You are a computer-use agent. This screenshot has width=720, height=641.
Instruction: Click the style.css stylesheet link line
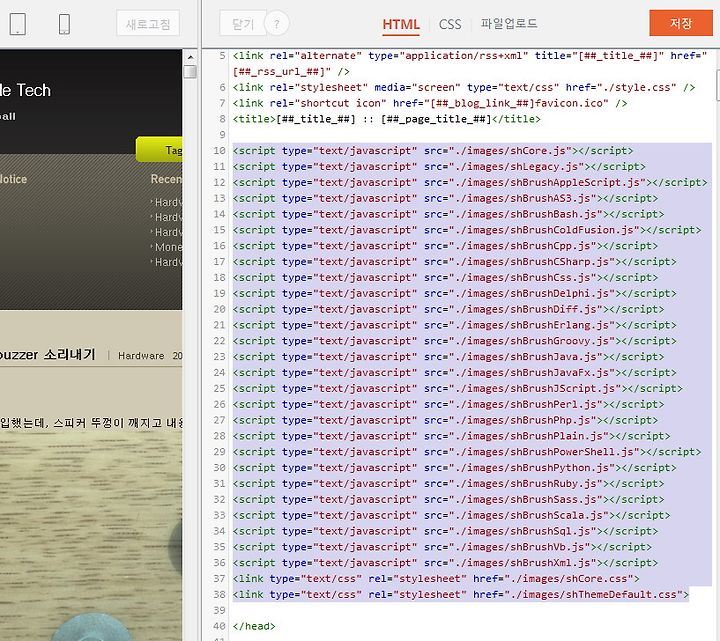pos(463,87)
